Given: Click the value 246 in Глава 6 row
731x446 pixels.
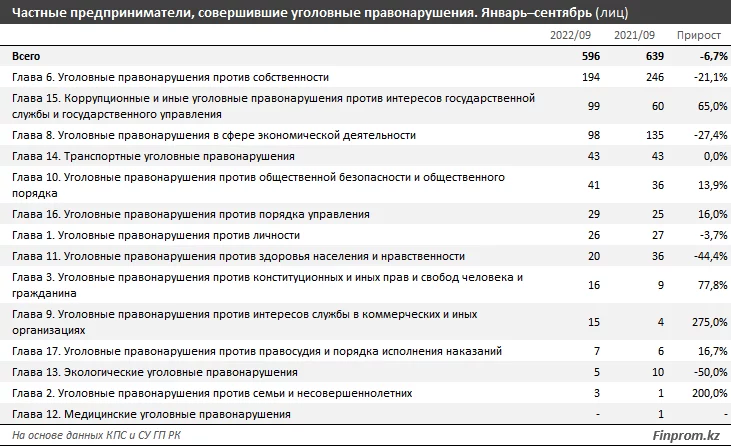Looking at the screenshot, I should (x=655, y=77).
